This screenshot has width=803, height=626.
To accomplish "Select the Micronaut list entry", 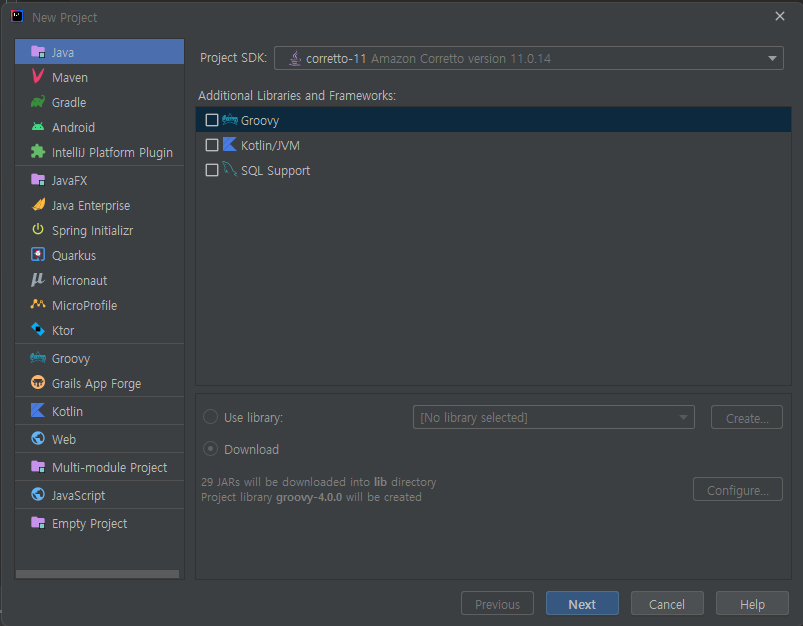I will 99,281.
